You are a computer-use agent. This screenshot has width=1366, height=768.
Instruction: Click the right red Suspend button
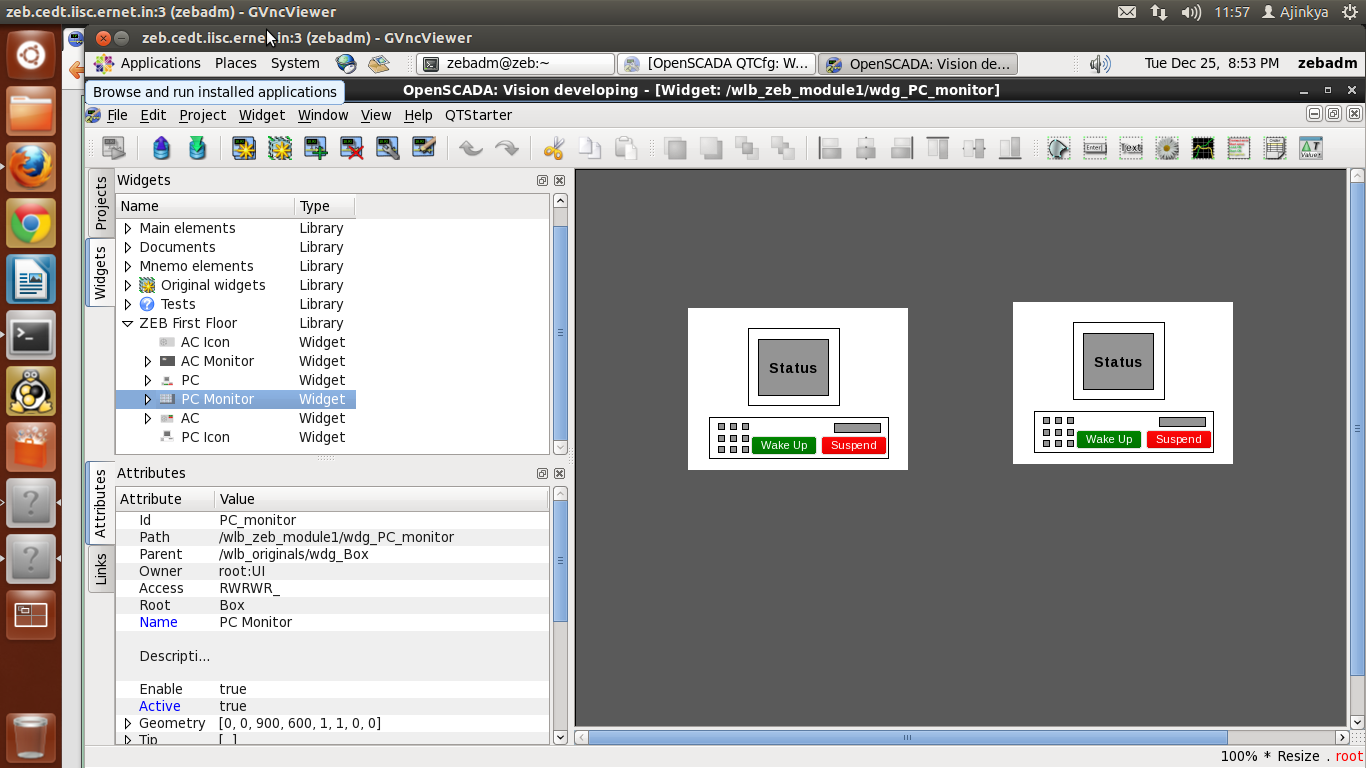pos(1179,439)
